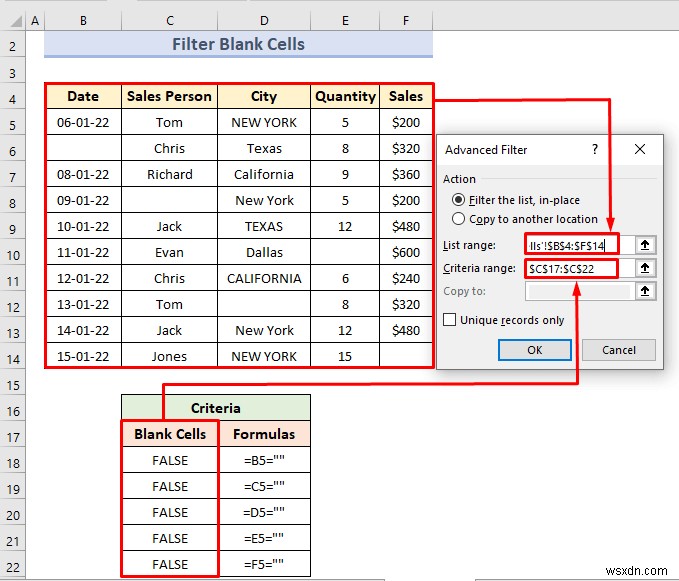This screenshot has height=581, width=679.
Task: Select column B header
Action: pos(83,21)
